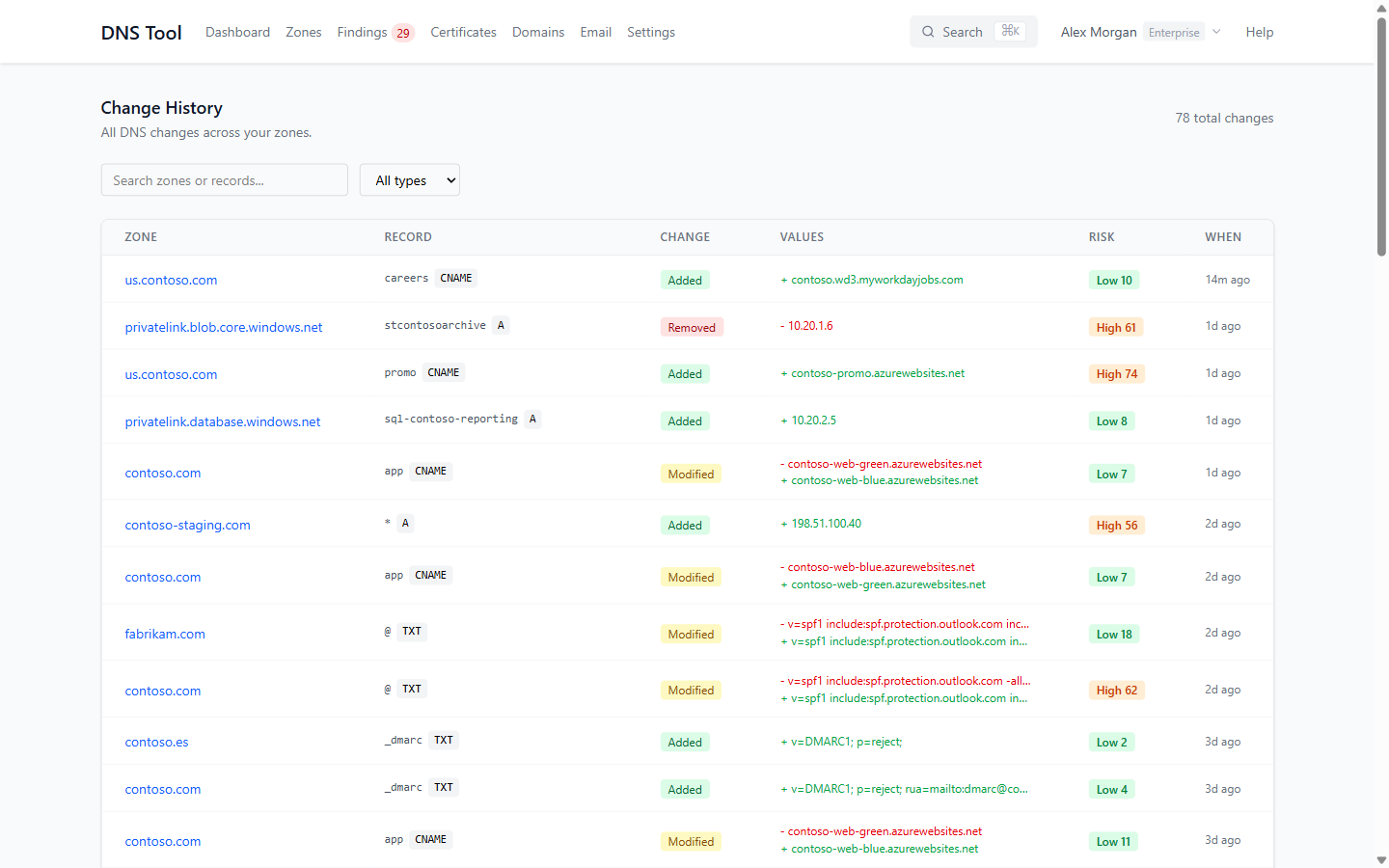The image size is (1389, 868).
Task: Click the 14m ago timestamp
Action: (1227, 280)
